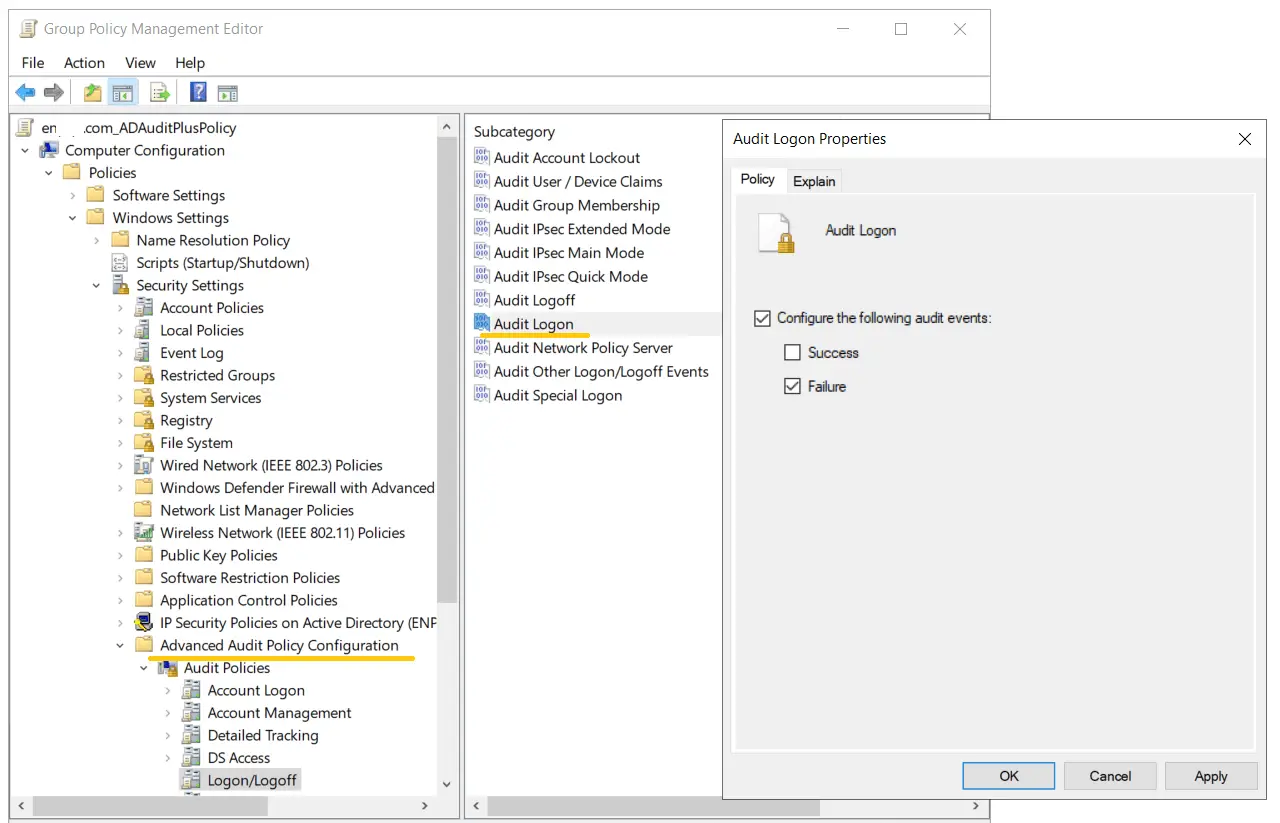Image resolution: width=1280 pixels, height=823 pixels.
Task: Collapse Advanced Audit Policy Configuration
Action: click(120, 645)
